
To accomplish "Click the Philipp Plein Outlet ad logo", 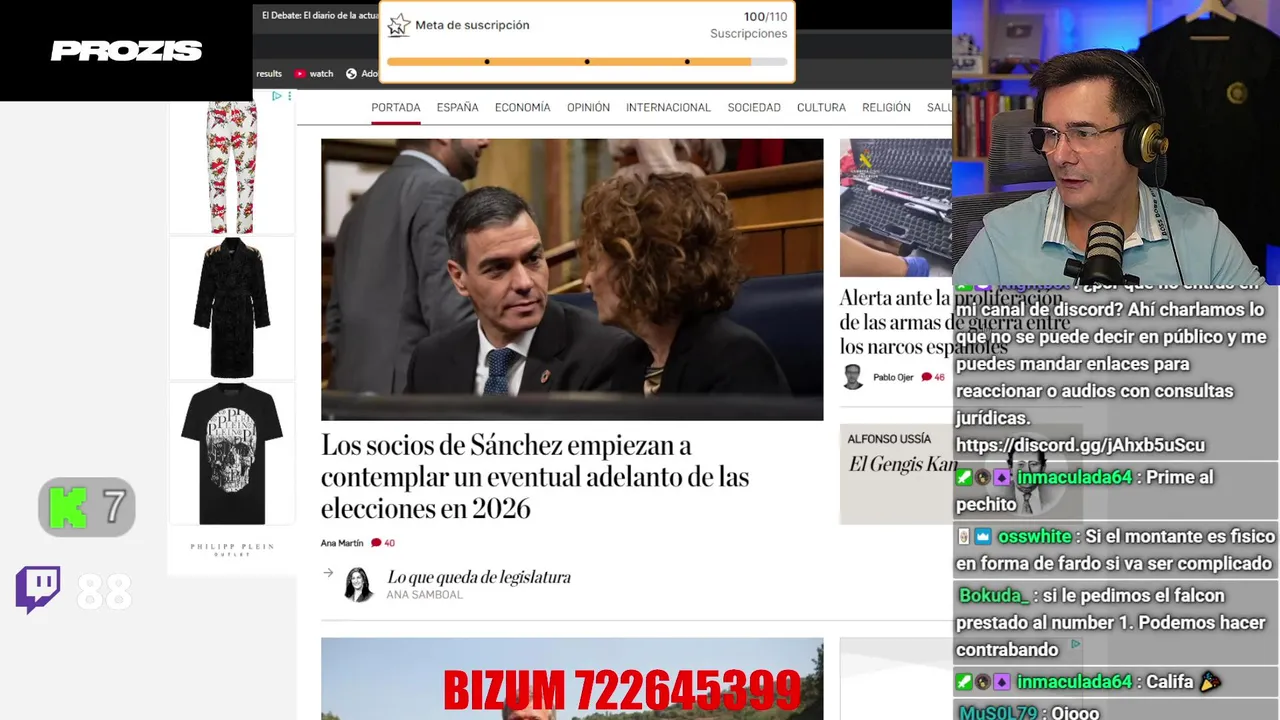I will point(232,548).
